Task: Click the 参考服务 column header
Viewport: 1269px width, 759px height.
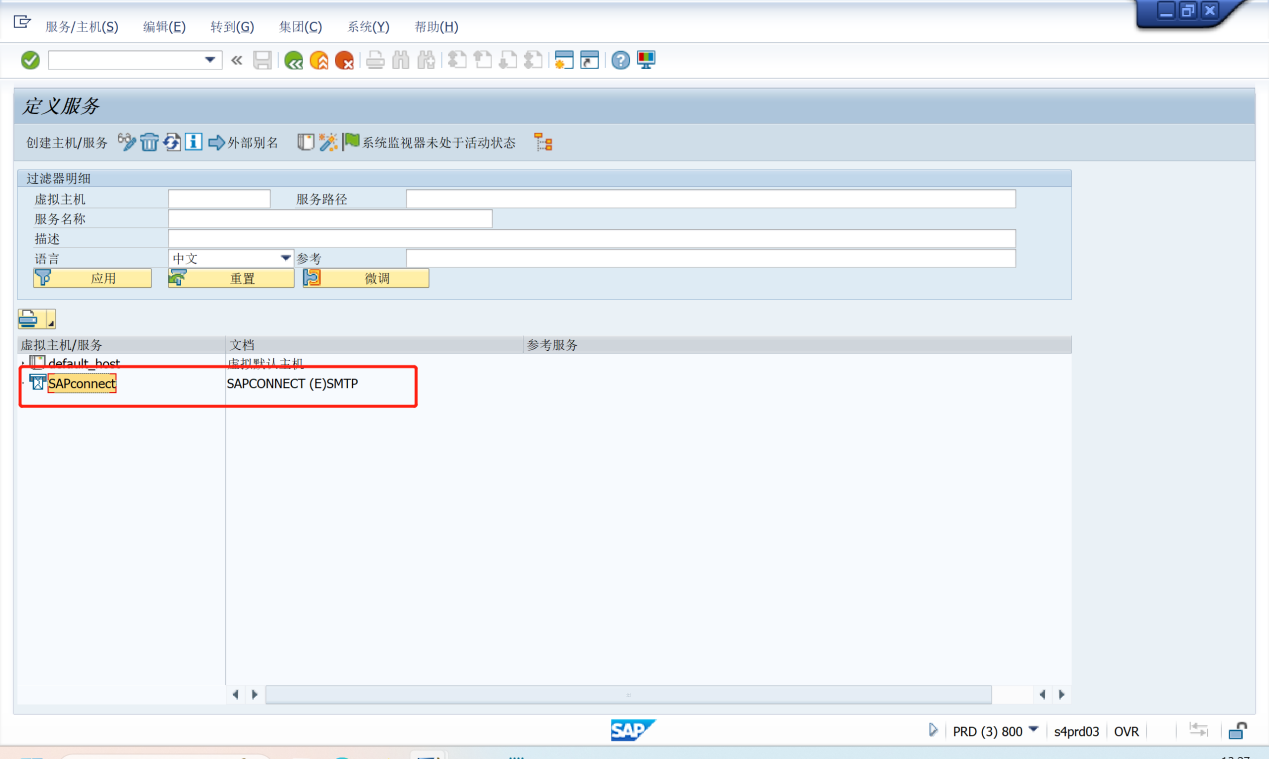Action: pos(798,345)
